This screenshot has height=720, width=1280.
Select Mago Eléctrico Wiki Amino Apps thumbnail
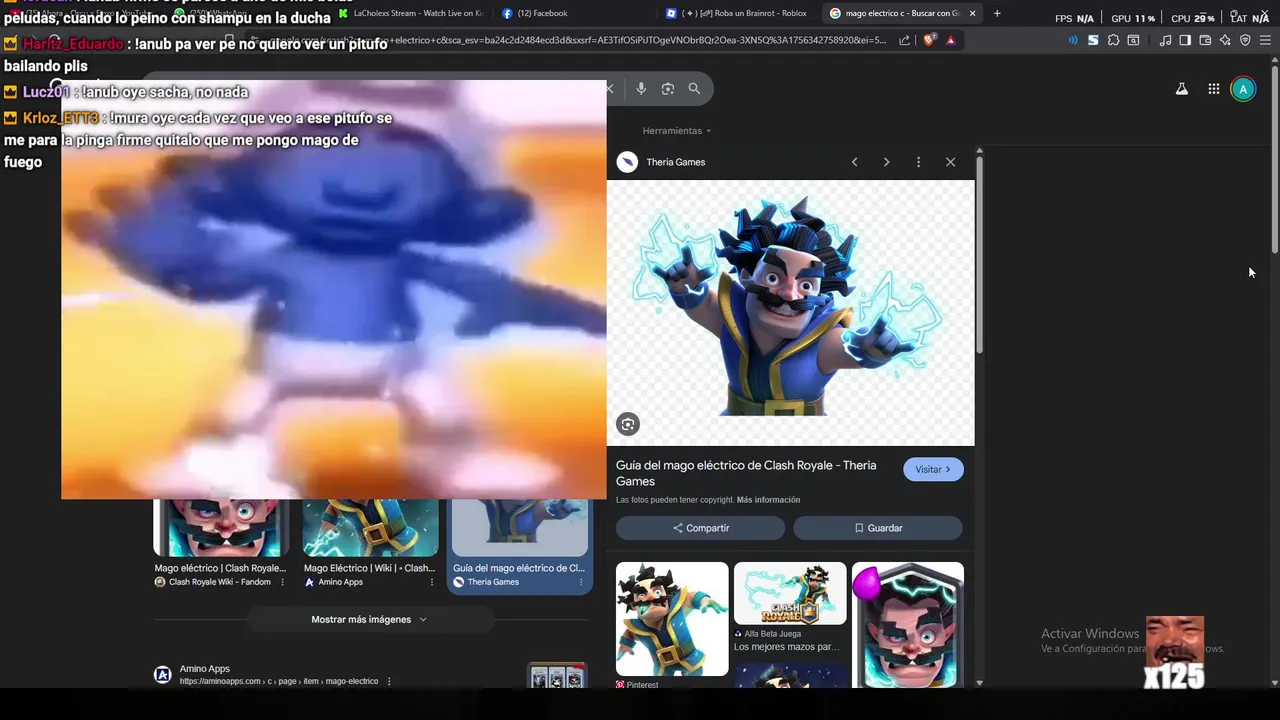[x=371, y=528]
